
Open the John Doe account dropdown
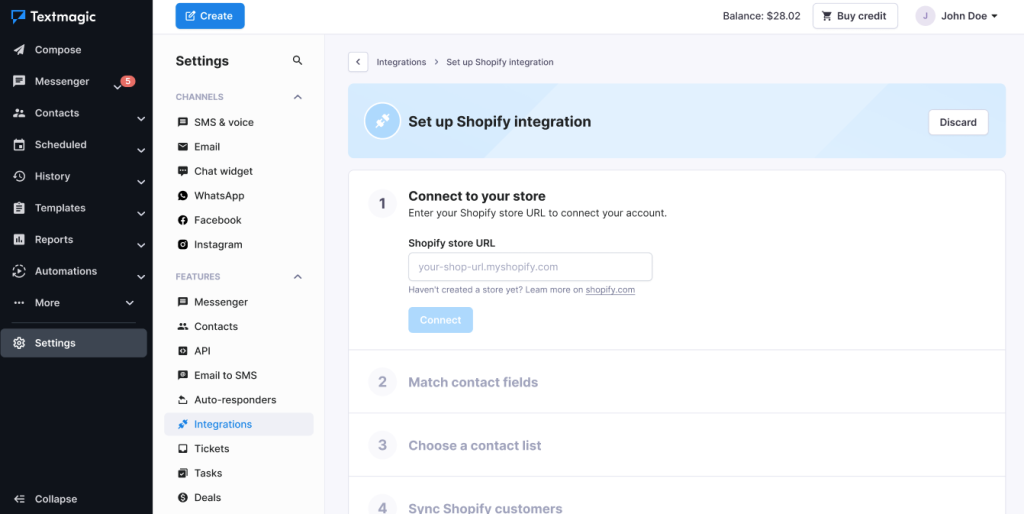coord(957,16)
